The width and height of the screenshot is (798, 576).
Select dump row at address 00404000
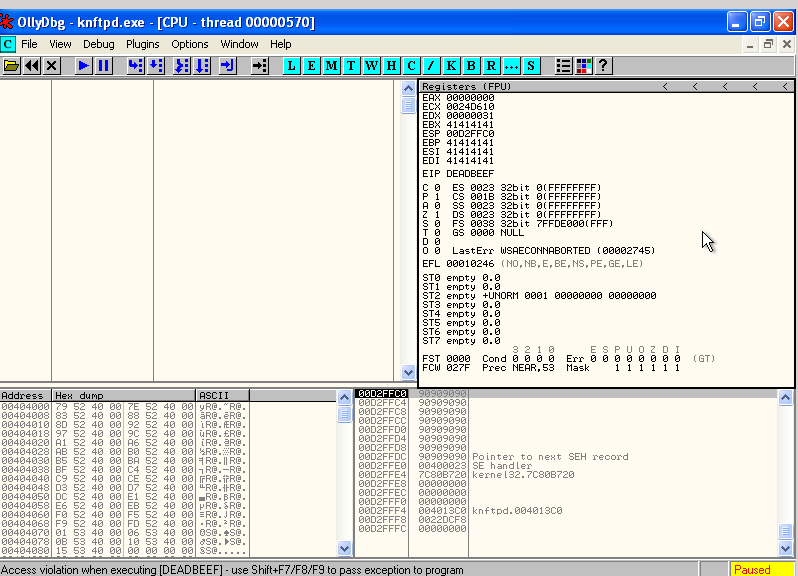124,407
